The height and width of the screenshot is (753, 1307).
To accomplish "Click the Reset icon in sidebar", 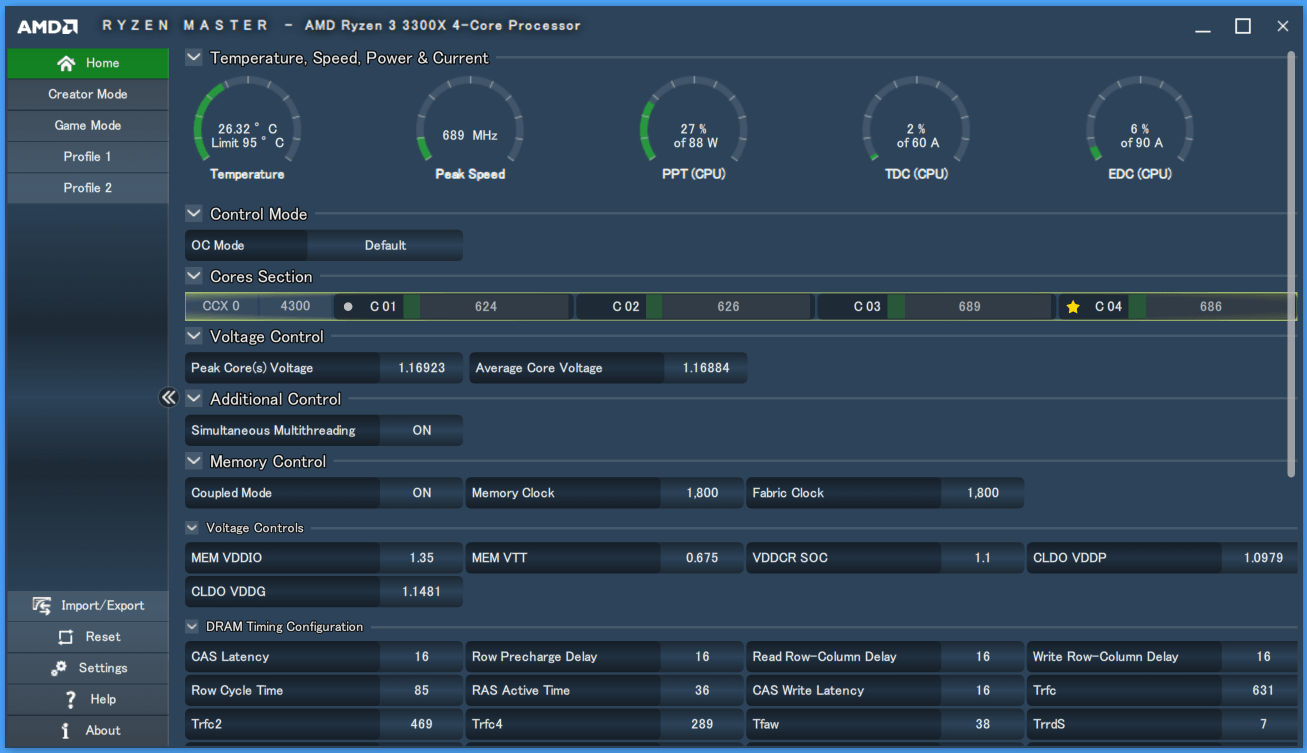I will 66,637.
